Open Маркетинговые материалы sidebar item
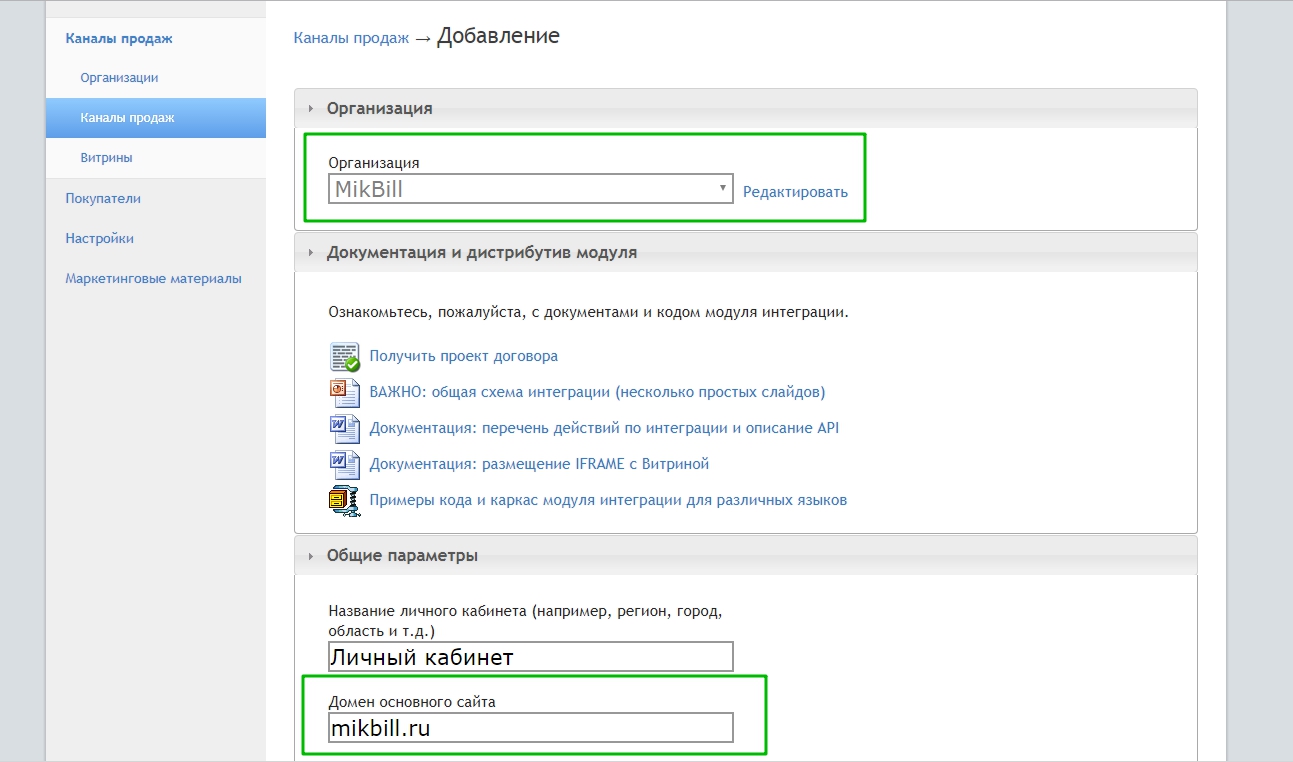The height and width of the screenshot is (762, 1293). coord(153,279)
